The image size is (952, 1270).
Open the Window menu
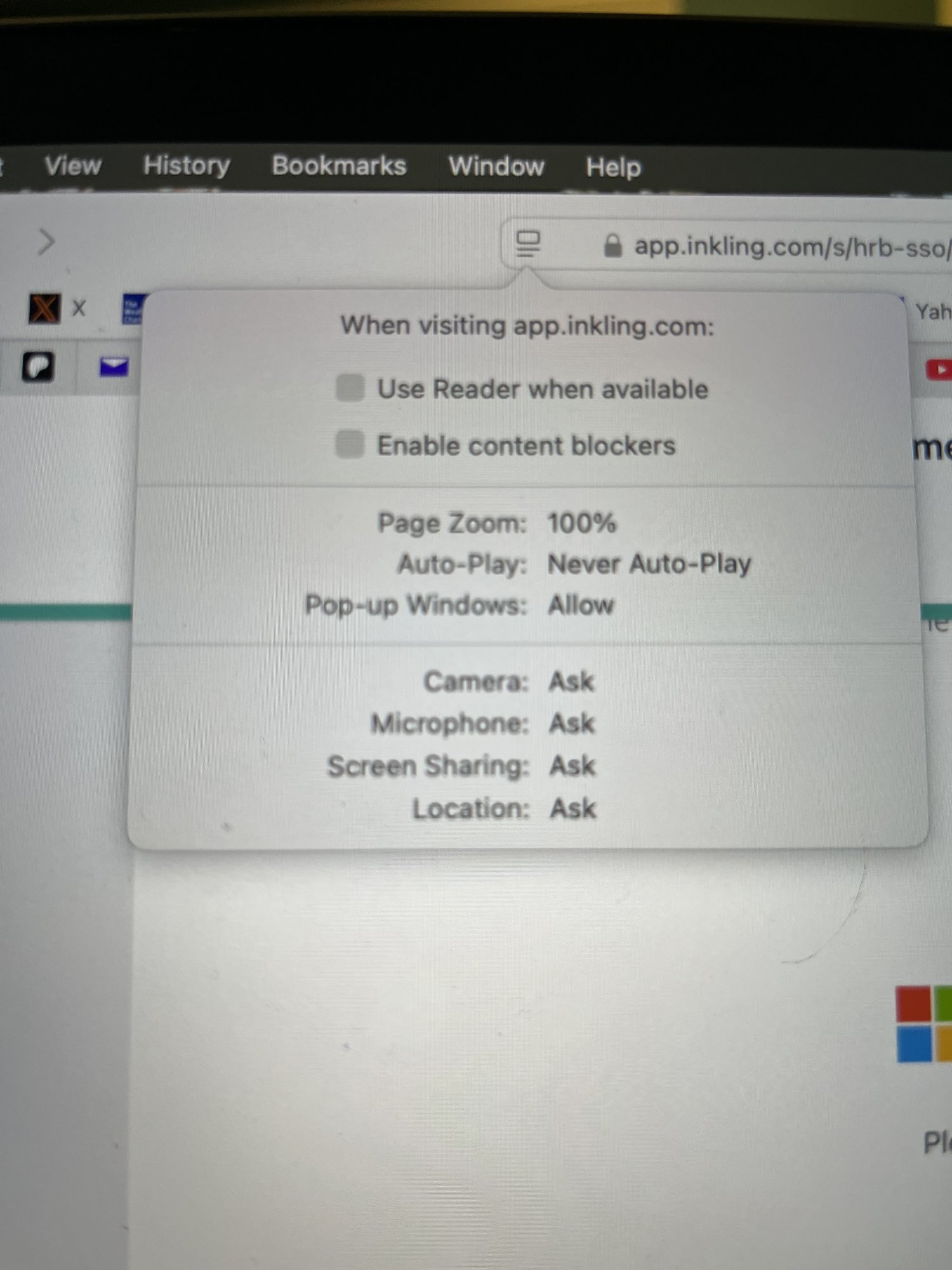496,166
